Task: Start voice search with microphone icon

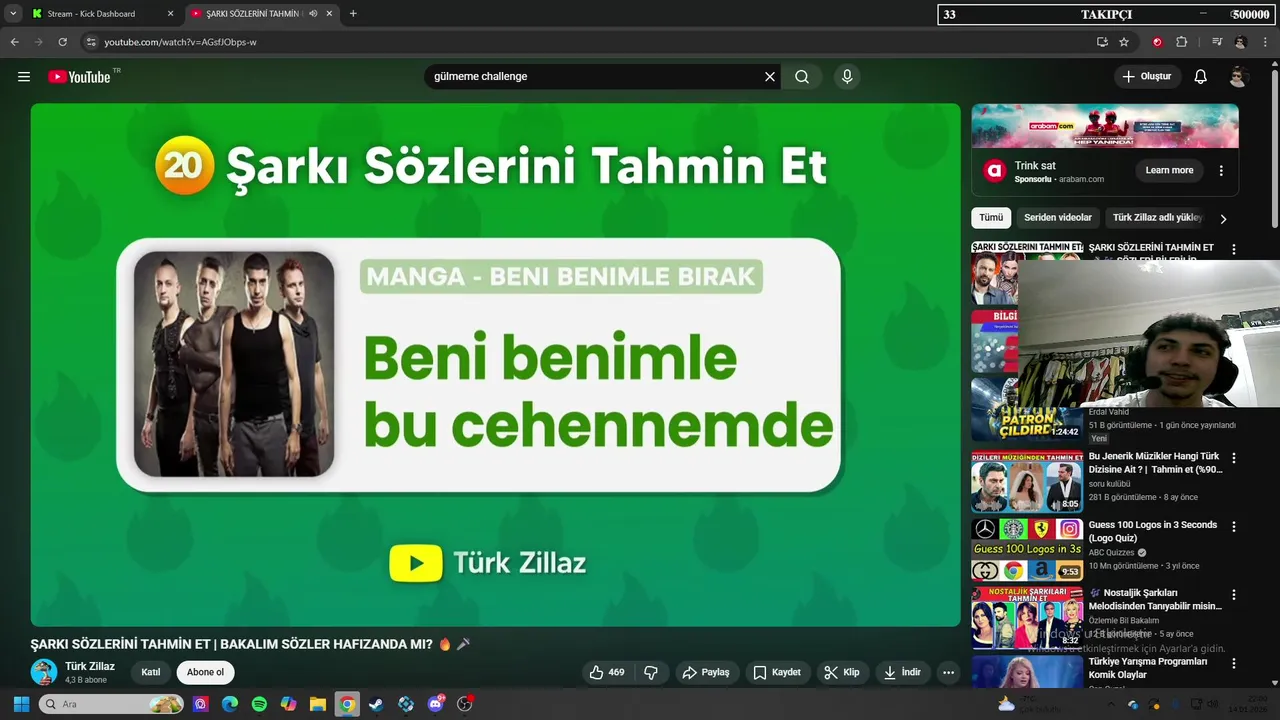Action: point(847,77)
